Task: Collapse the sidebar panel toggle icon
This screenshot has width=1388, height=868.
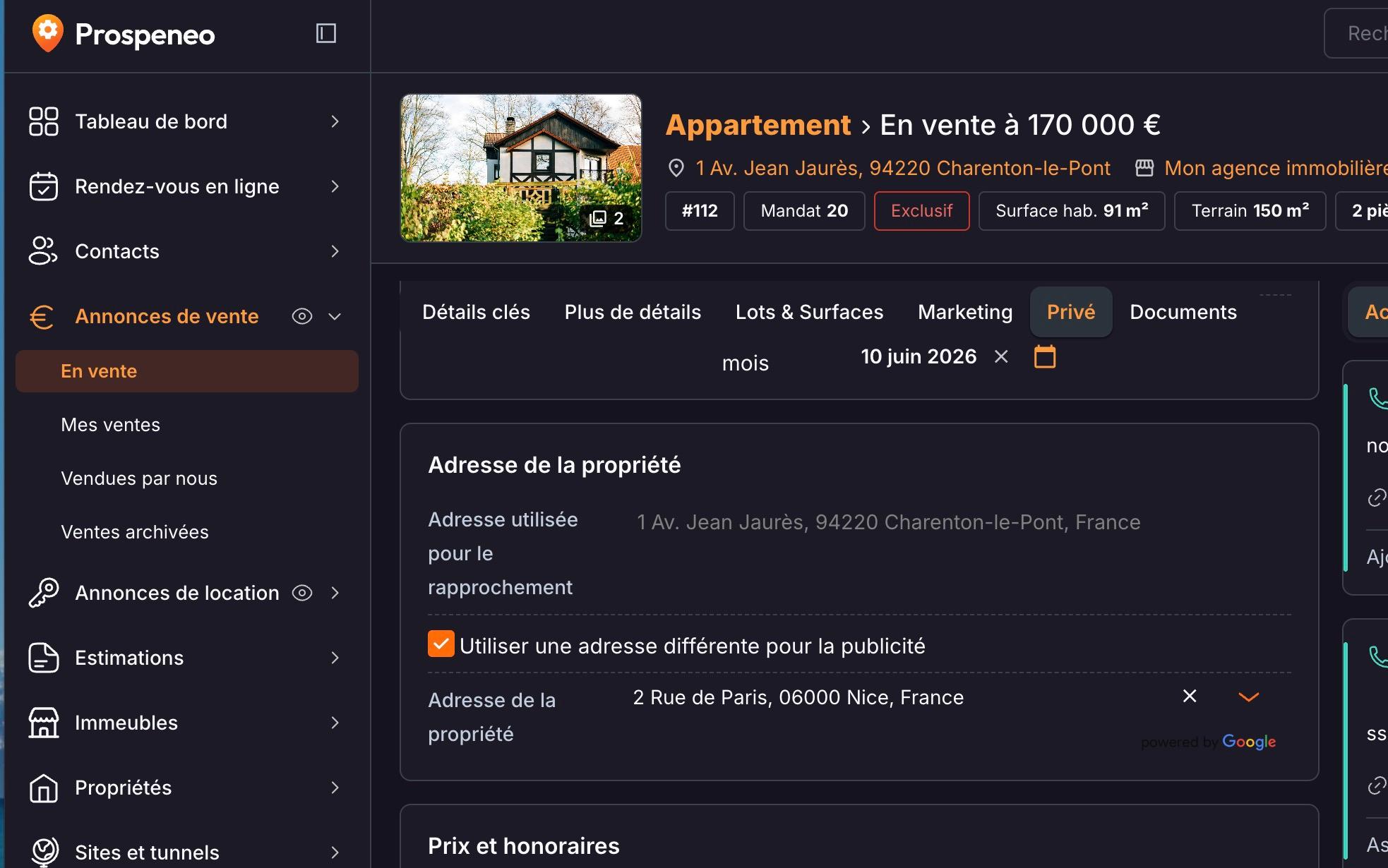Action: point(325,33)
